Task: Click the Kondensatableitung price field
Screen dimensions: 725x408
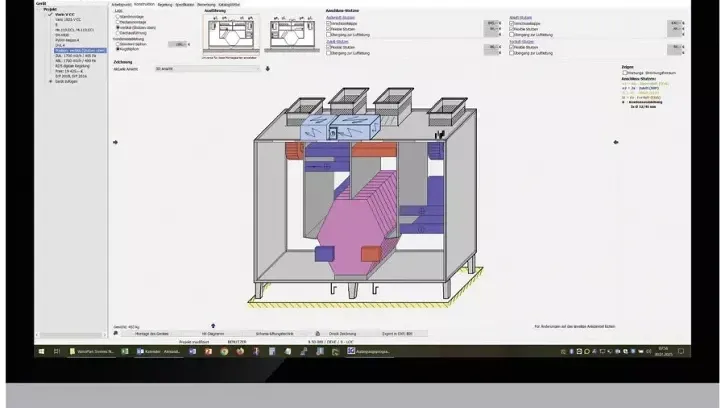Action: [x=177, y=44]
